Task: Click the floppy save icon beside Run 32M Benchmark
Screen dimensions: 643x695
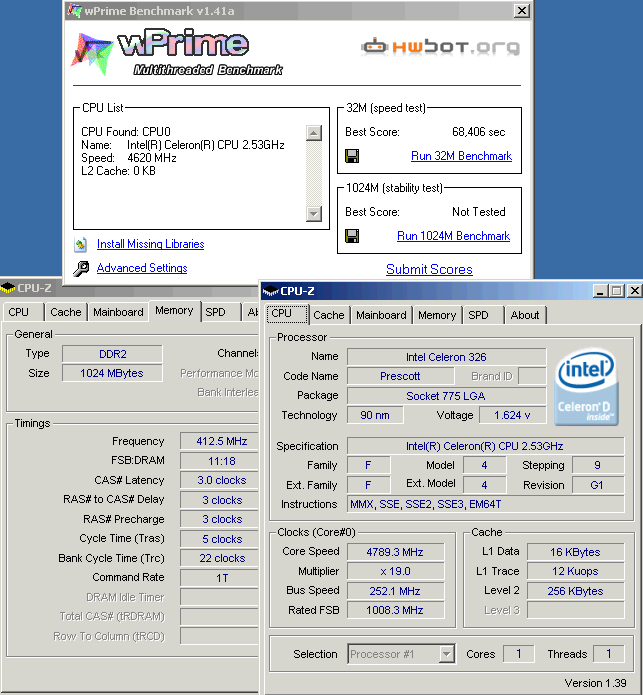Action: click(x=352, y=156)
